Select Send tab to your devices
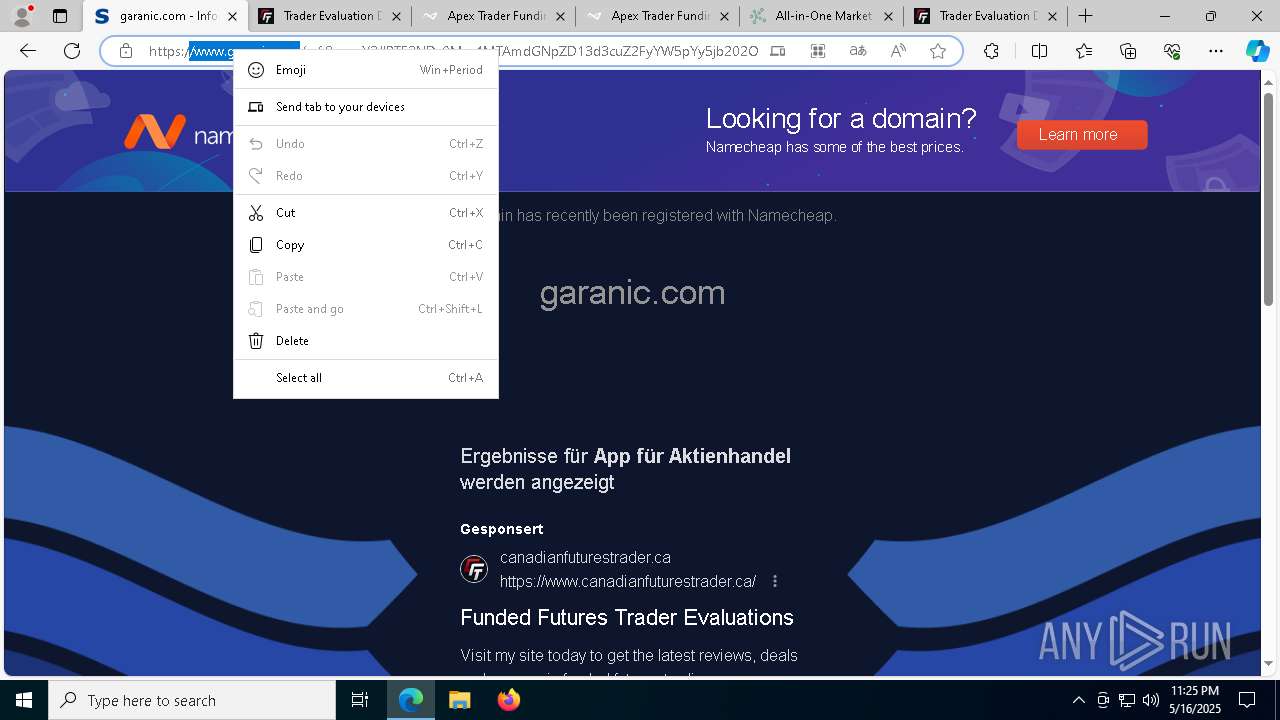Image resolution: width=1280 pixels, height=720 pixels. pos(366,107)
